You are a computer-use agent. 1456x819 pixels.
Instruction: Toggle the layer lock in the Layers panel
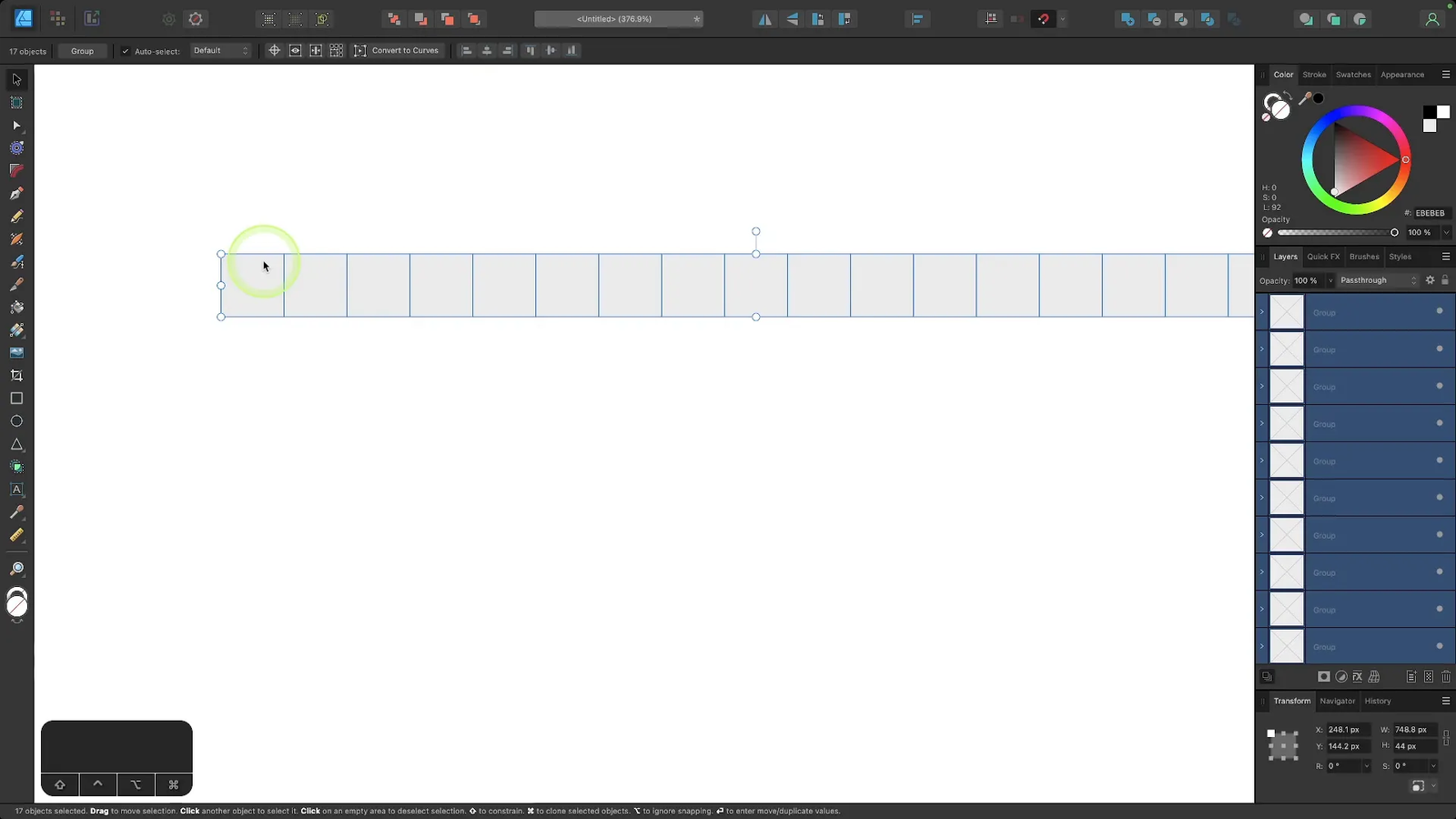point(1446,280)
